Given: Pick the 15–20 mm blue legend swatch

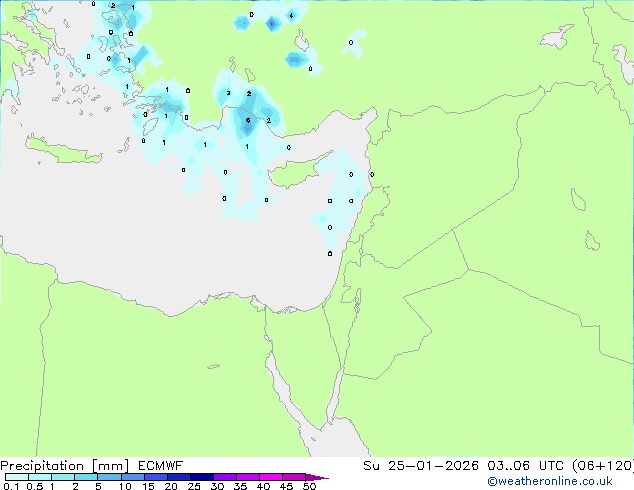Looking at the screenshot, I should 155,477.
